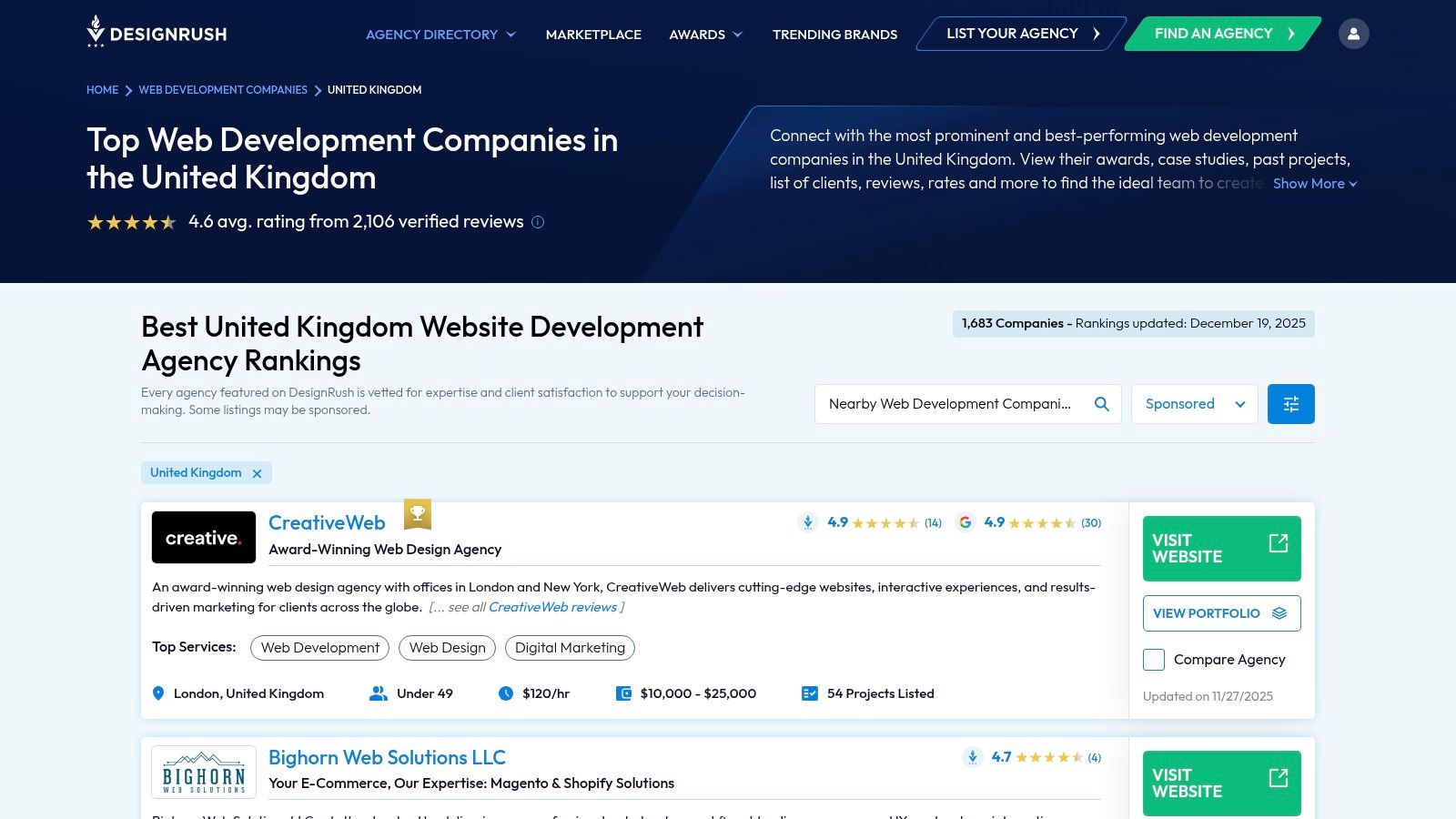Expand description with Show More

coord(1314,184)
